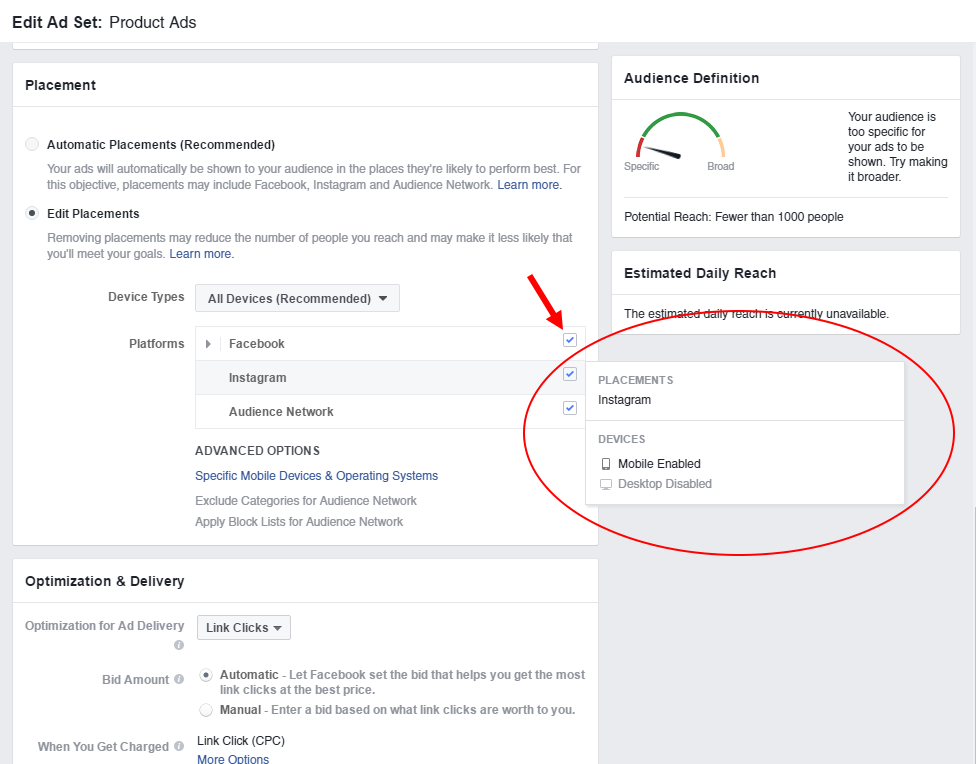Viewport: 976px width, 764px height.
Task: Click Potential Reach: Fewer than 1000 people text
Action: click(x=733, y=217)
